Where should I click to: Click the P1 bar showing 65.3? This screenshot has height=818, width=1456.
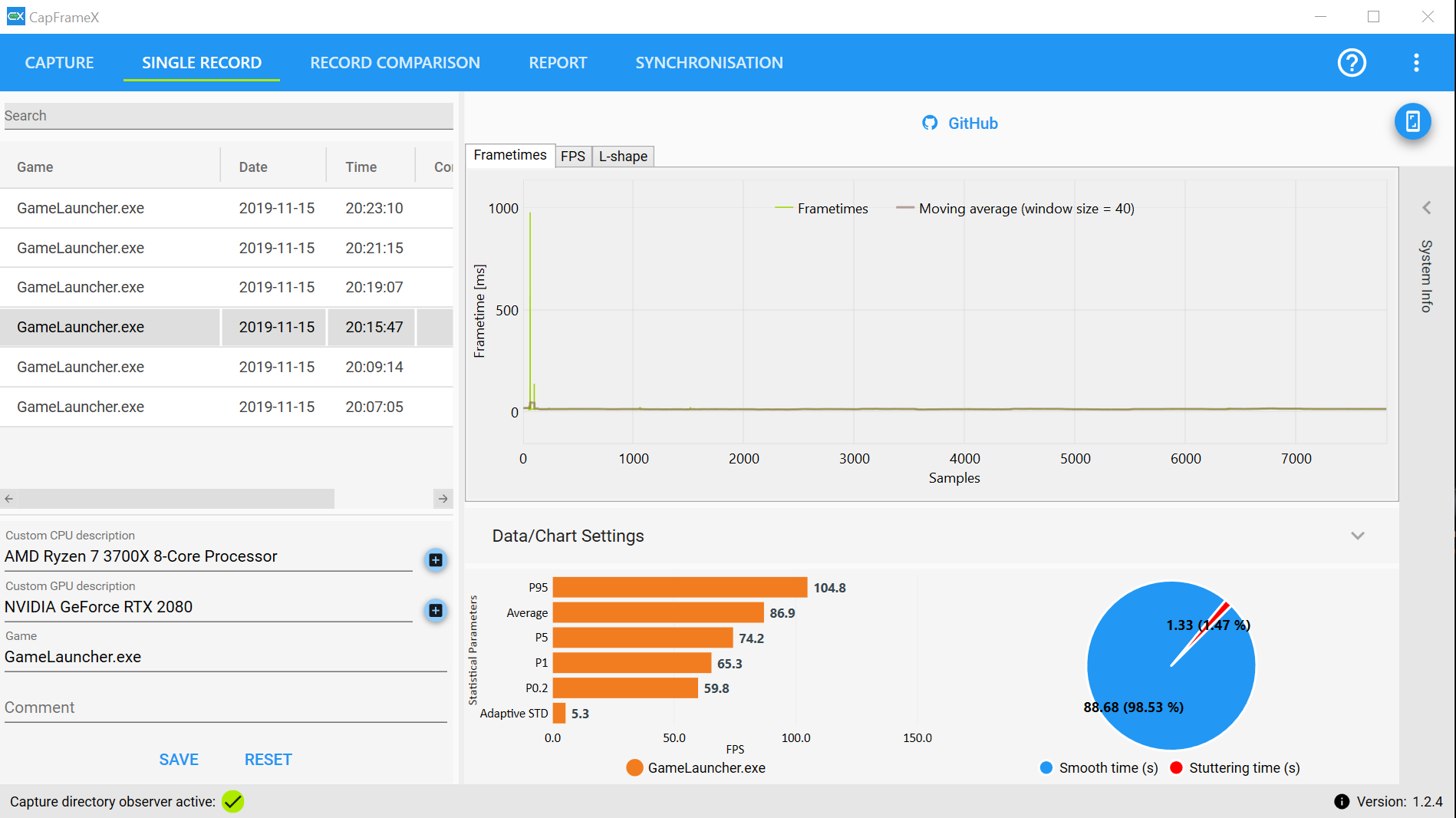pyautogui.click(x=632, y=663)
